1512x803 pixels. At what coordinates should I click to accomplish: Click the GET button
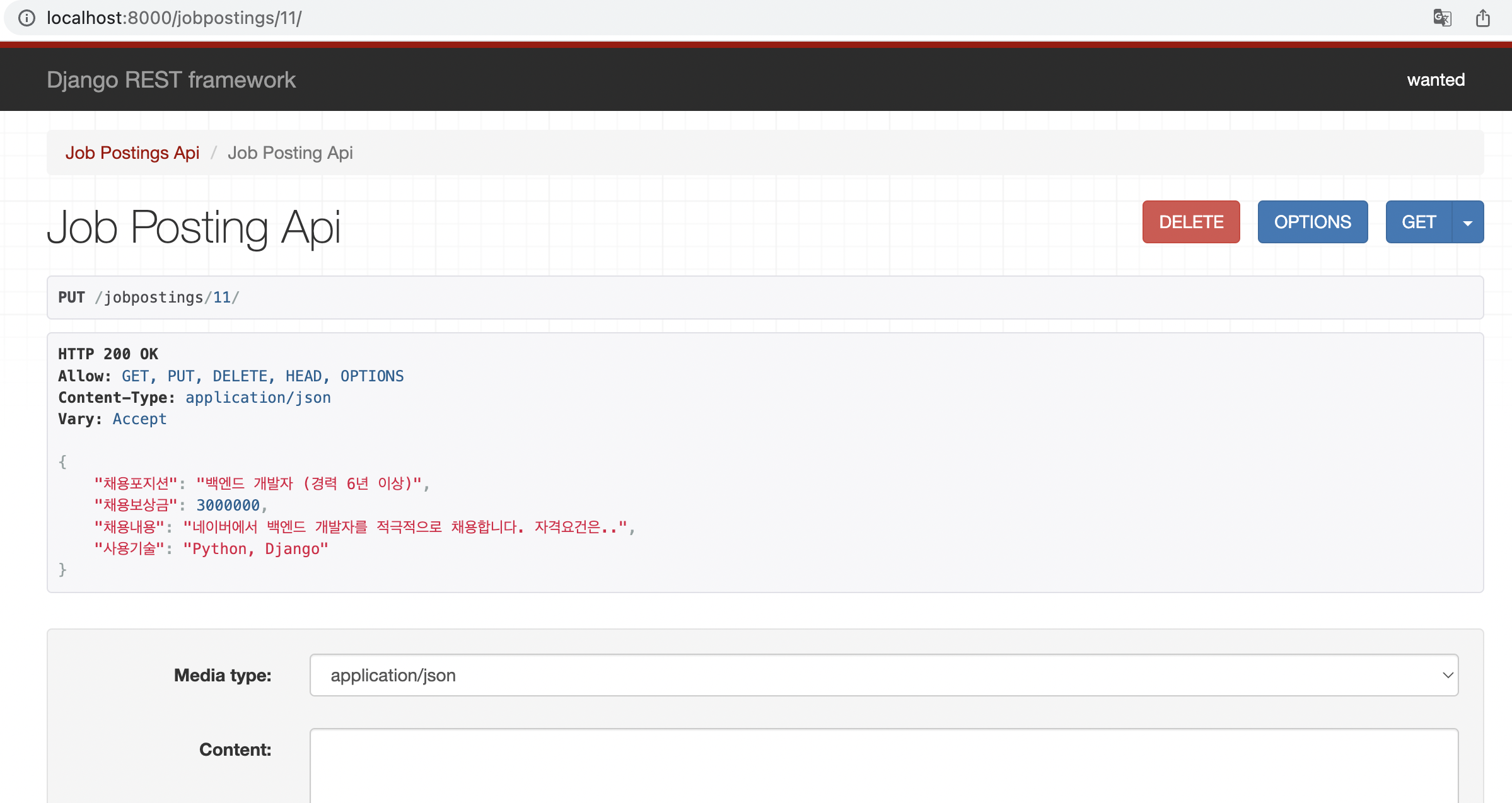point(1419,222)
